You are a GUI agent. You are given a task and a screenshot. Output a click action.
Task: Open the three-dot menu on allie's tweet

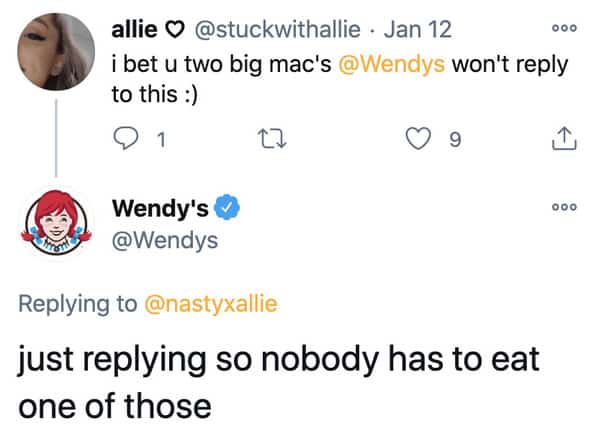564,28
